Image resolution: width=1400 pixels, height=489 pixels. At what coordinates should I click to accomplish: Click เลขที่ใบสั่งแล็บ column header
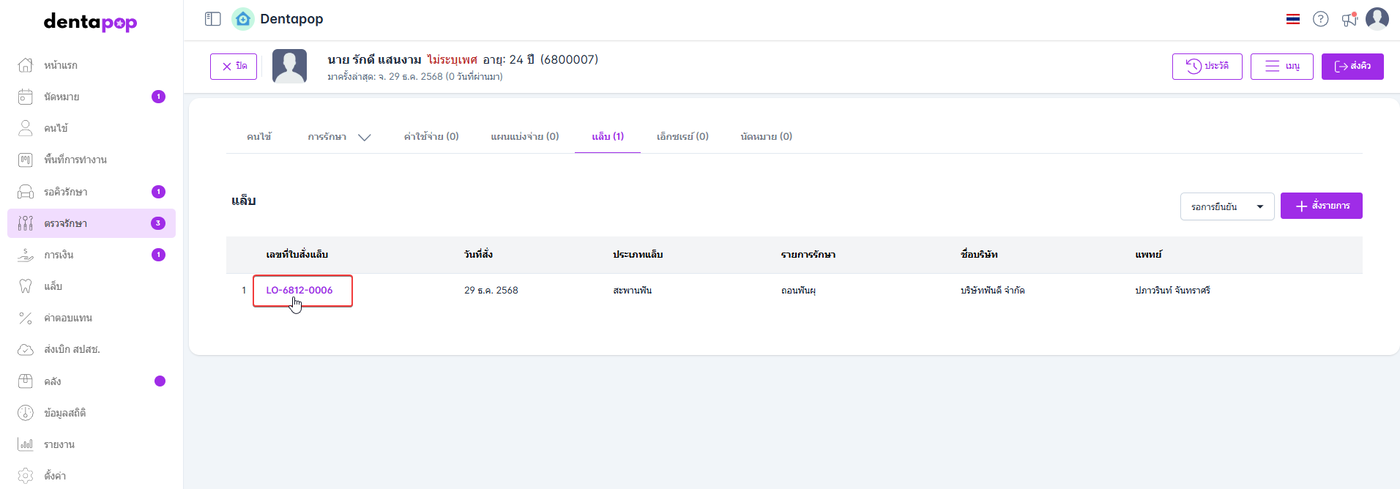[298, 255]
